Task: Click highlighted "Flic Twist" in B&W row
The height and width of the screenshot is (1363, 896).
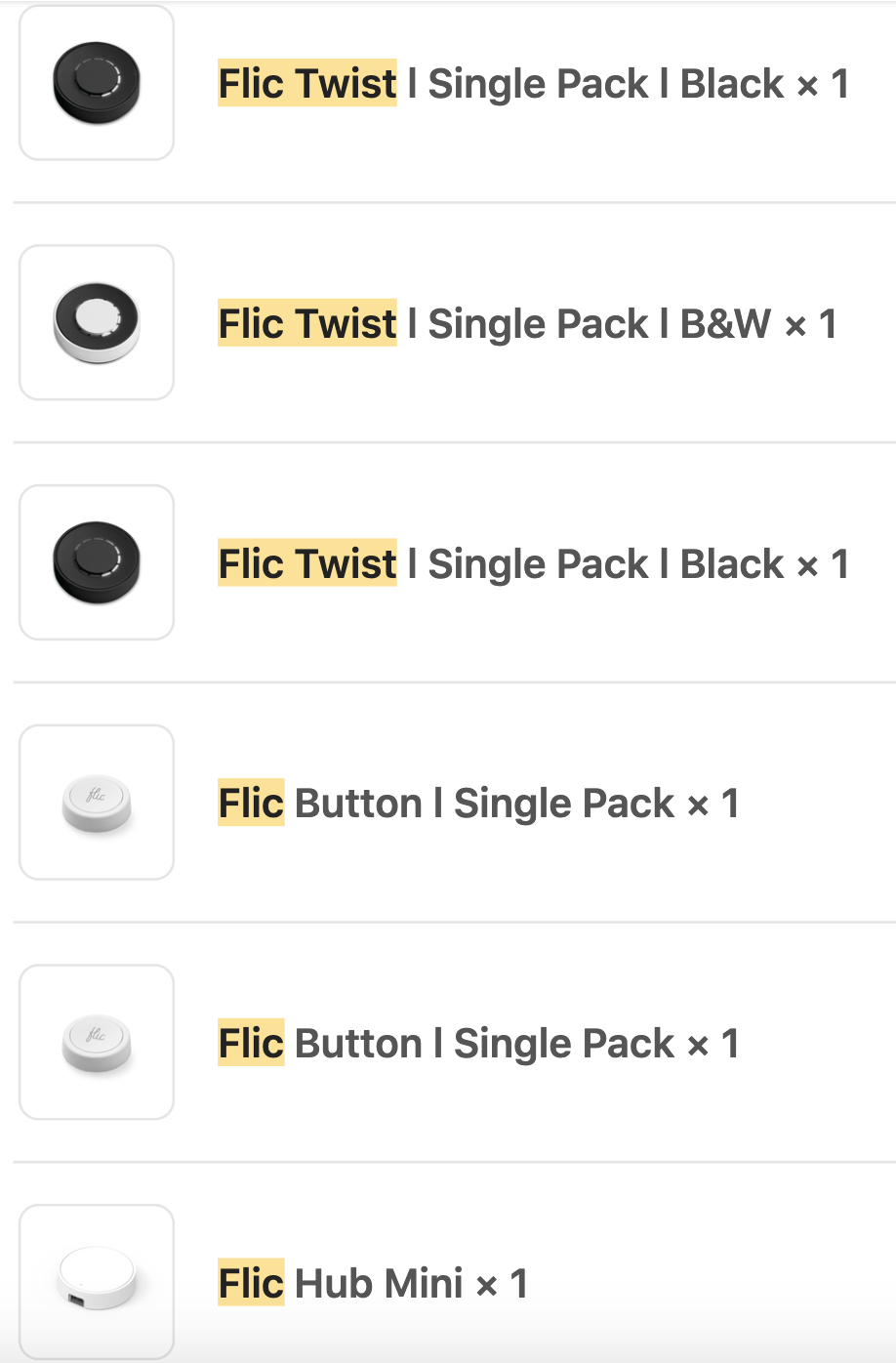Action: [x=307, y=324]
